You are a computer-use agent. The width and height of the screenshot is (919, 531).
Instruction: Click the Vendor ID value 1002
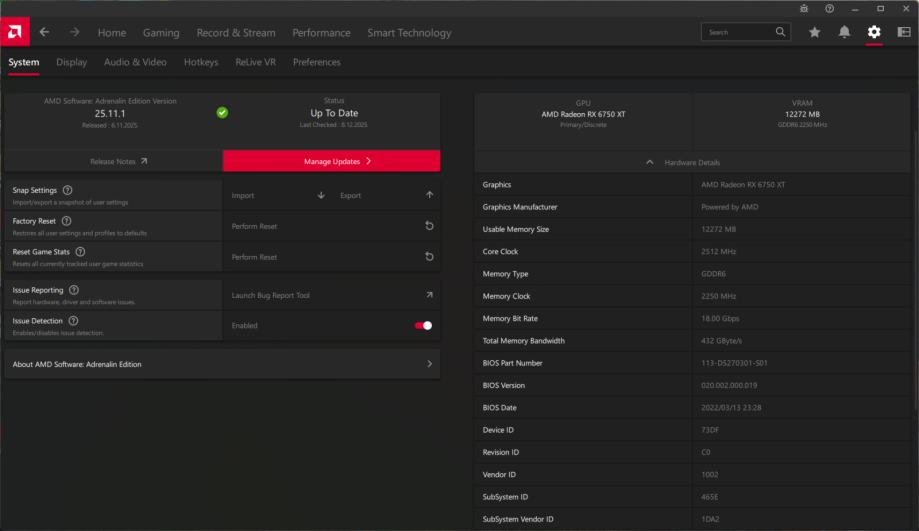point(709,474)
